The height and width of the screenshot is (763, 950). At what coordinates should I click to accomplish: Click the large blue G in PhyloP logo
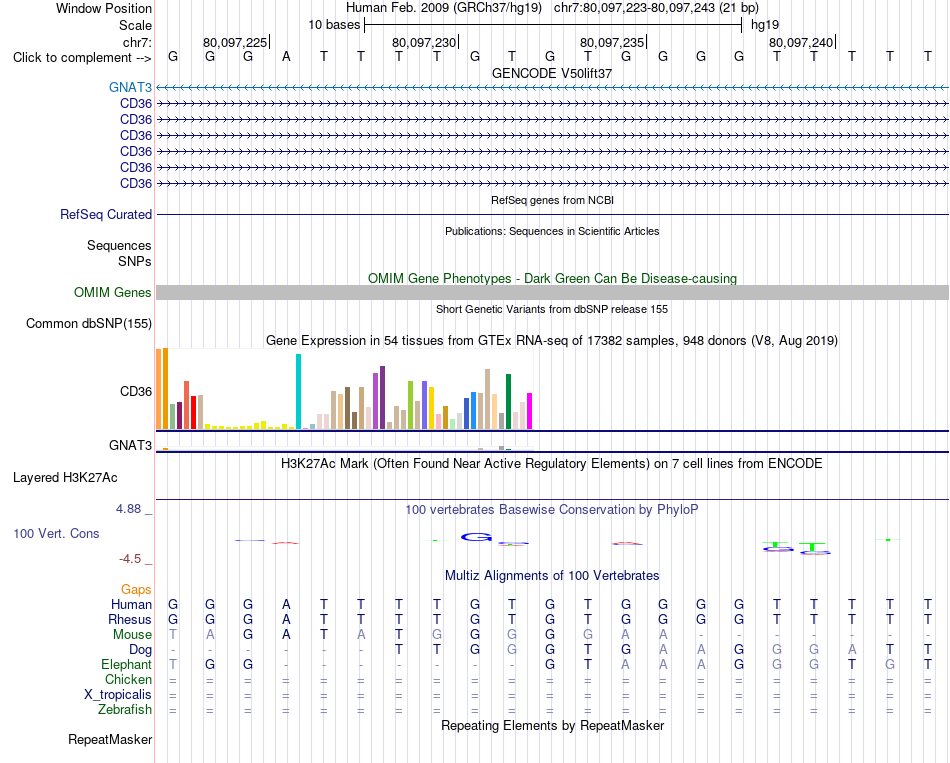476,537
